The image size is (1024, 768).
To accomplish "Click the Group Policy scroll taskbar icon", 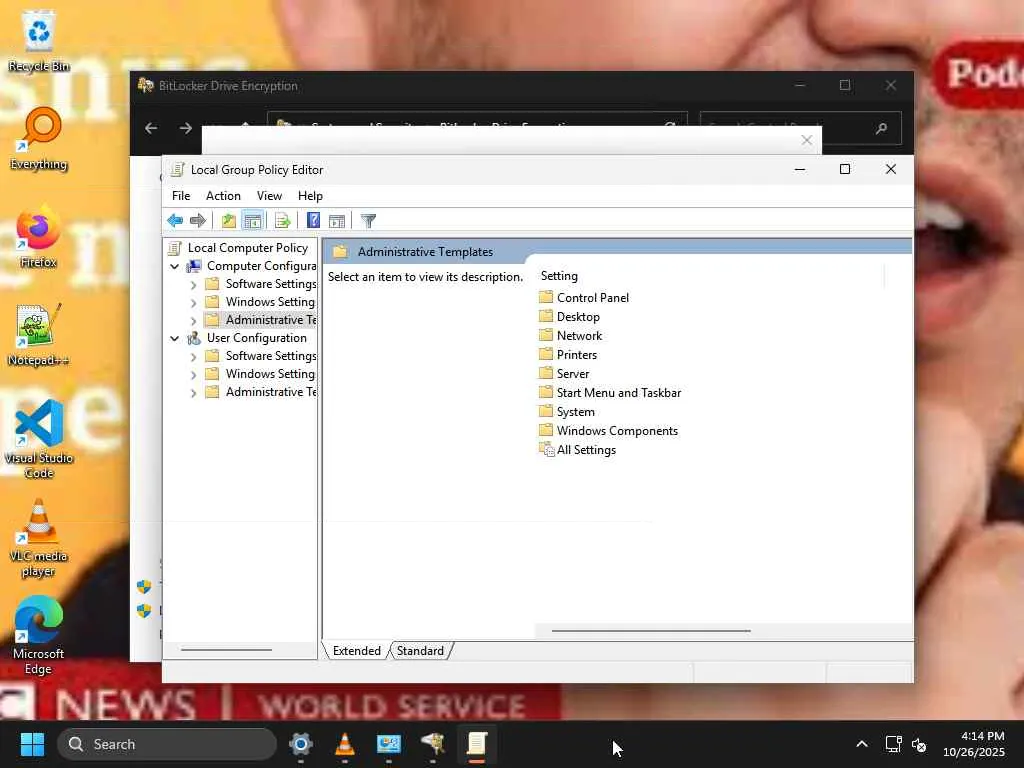I will pos(477,744).
